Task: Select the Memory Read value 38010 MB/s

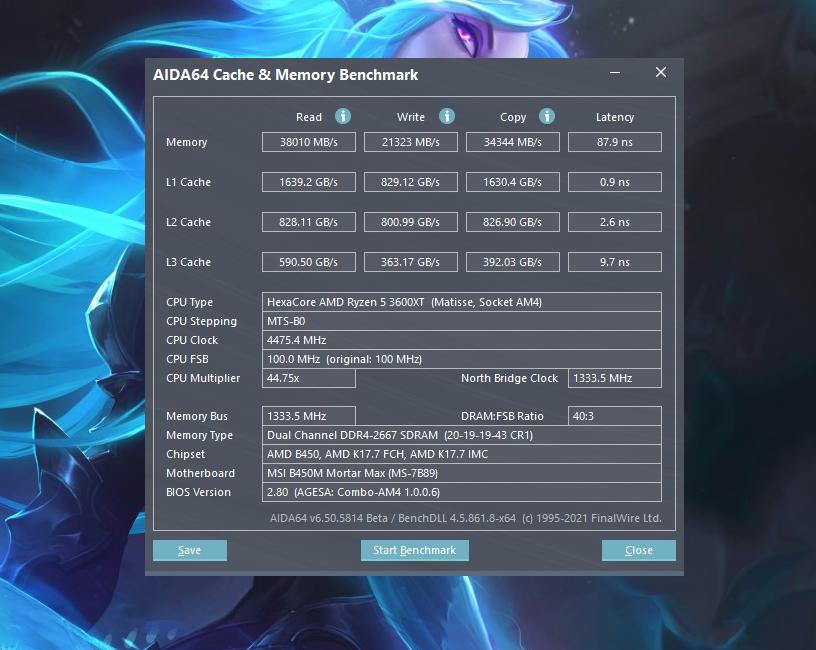Action: pyautogui.click(x=308, y=142)
